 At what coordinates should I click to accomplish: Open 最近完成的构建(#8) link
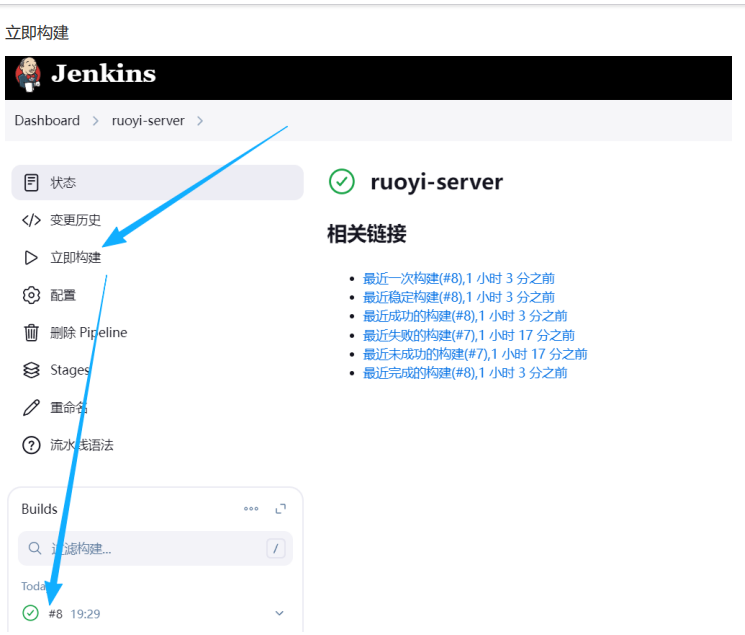[465, 373]
